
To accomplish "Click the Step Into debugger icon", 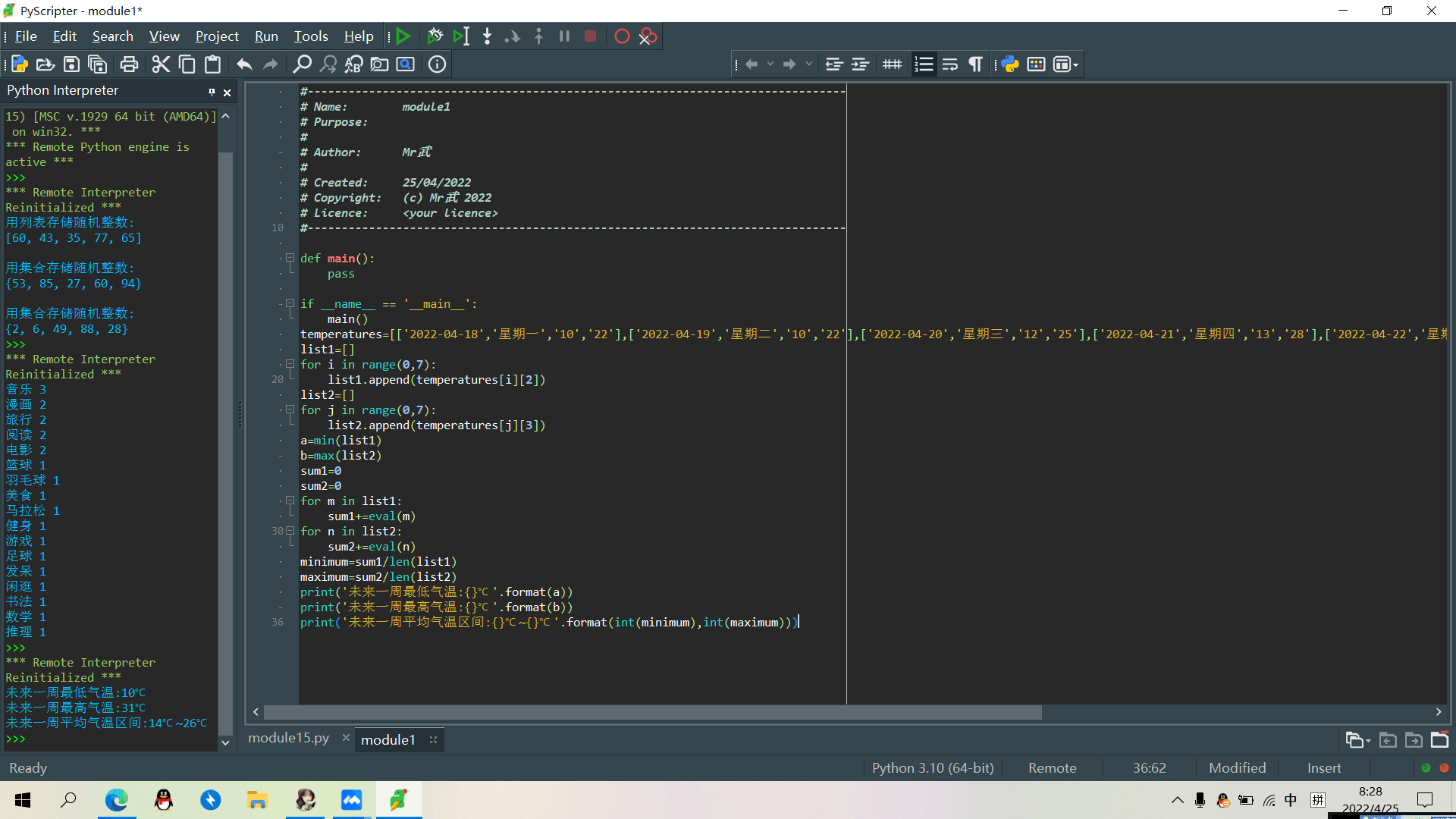I will [x=487, y=36].
